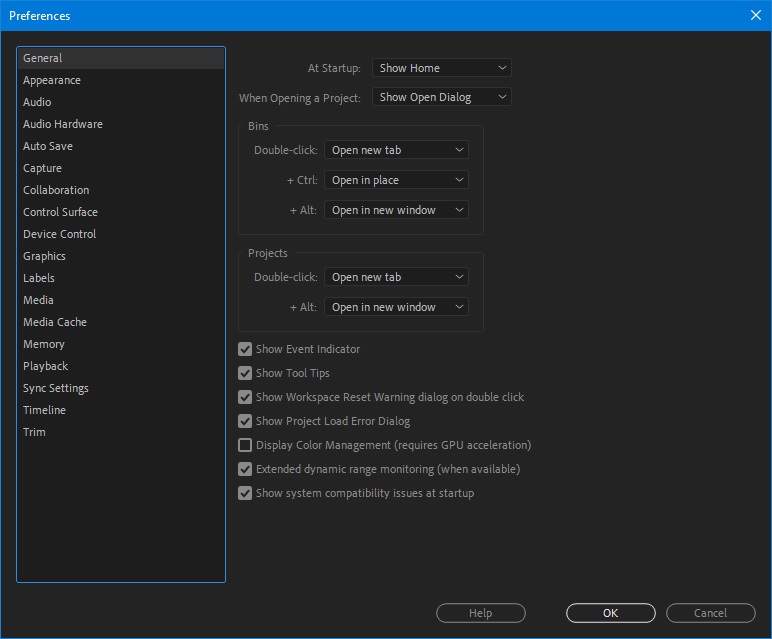The width and height of the screenshot is (772, 639).
Task: Uncheck Show Event Indicator
Action: 245,349
